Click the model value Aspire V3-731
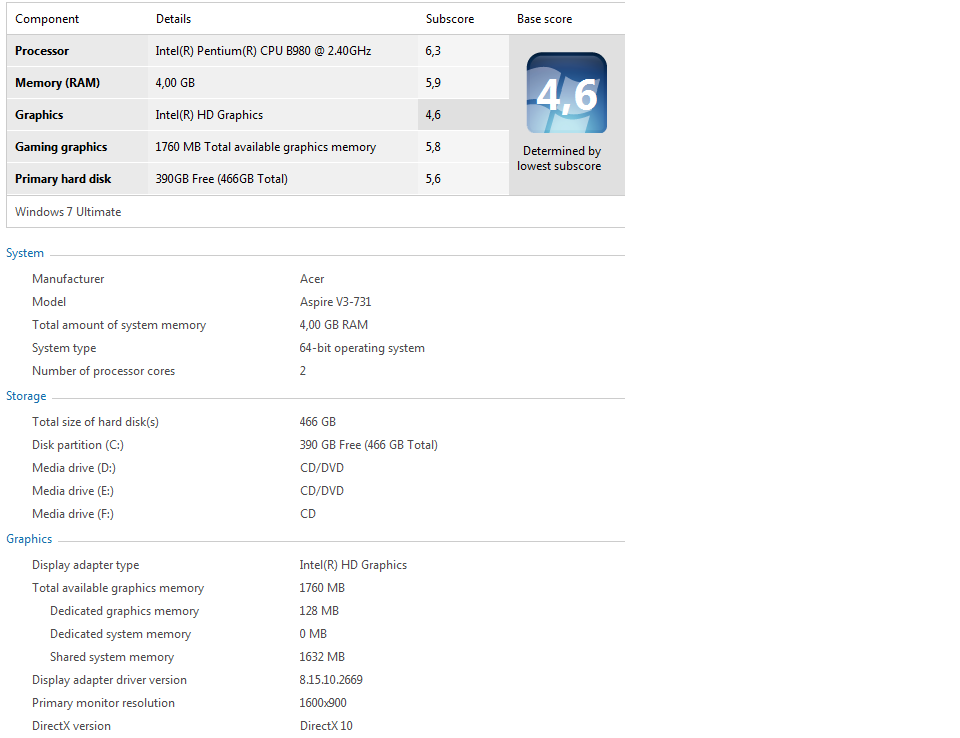Image resolution: width=960 pixels, height=738 pixels. tap(336, 302)
